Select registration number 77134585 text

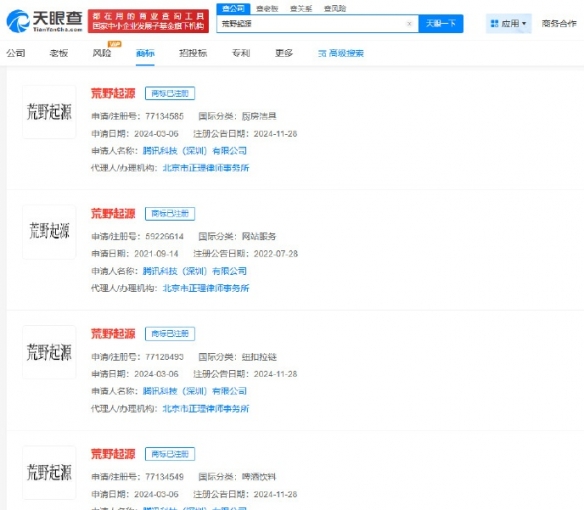(x=164, y=116)
